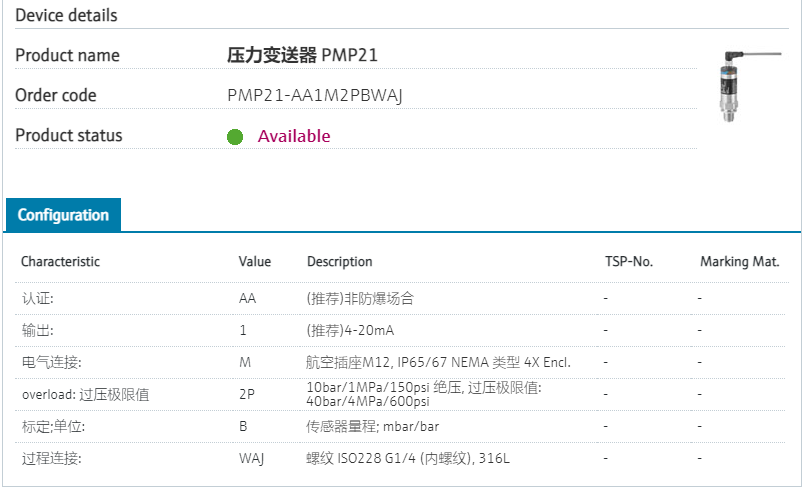Image resolution: width=803 pixels, height=487 pixels.
Task: Click the Marking Mat. column header
Action: (739, 262)
